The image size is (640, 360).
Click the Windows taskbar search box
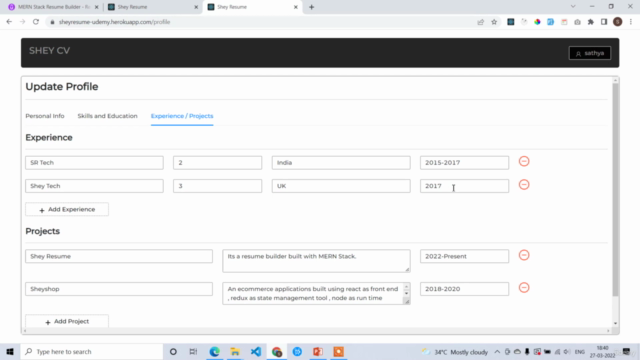pyautogui.click(x=91, y=351)
